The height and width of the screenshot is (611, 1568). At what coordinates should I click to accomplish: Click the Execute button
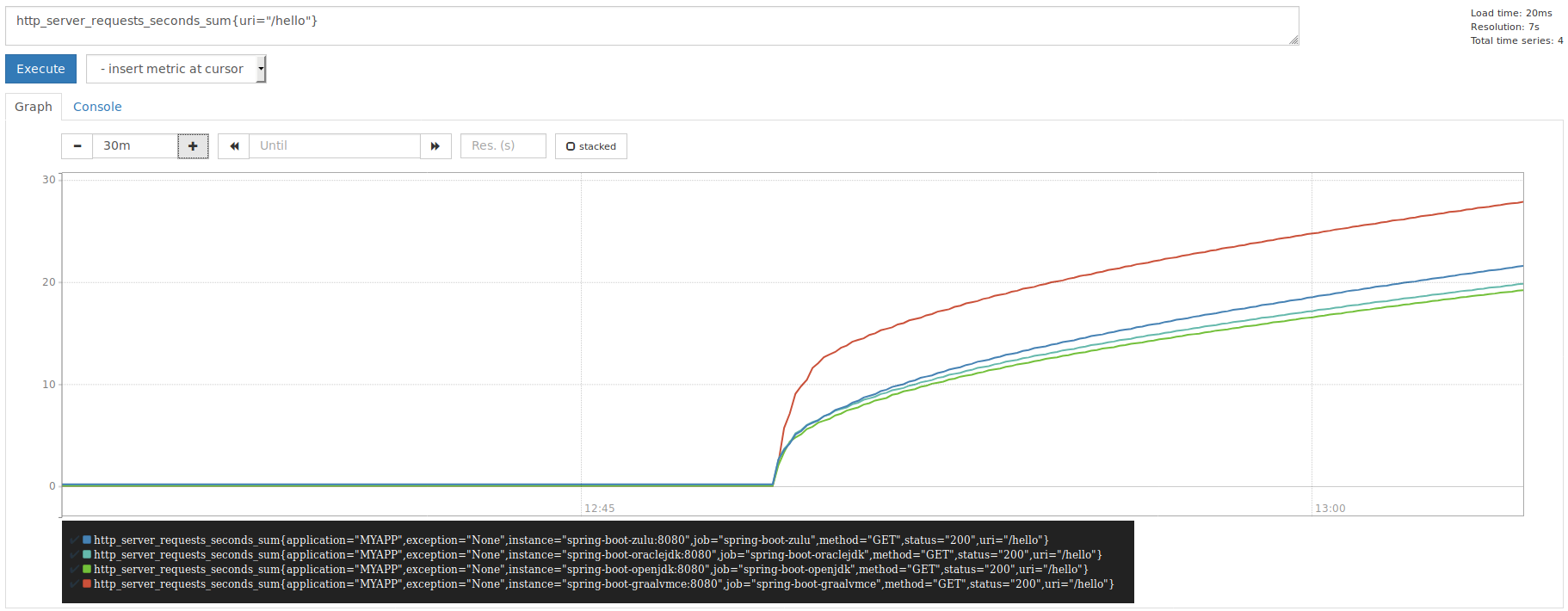(x=40, y=69)
